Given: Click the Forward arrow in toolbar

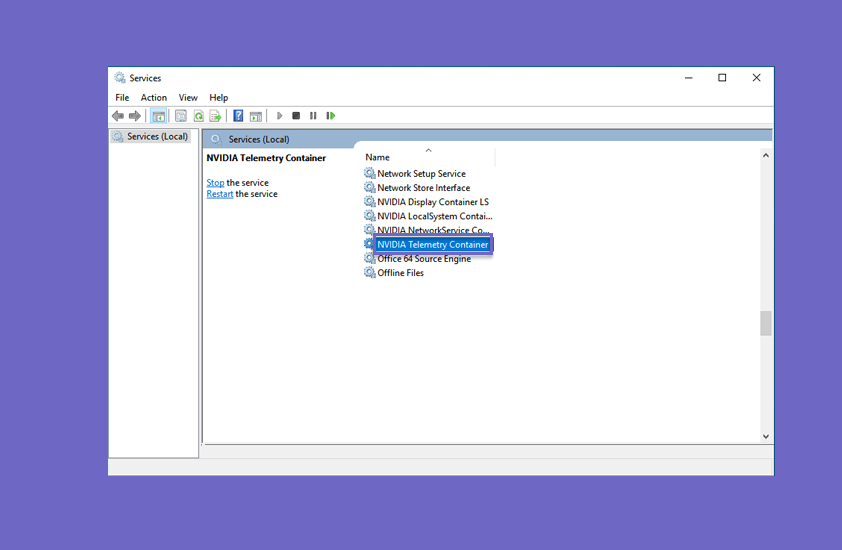Looking at the screenshot, I should (135, 115).
